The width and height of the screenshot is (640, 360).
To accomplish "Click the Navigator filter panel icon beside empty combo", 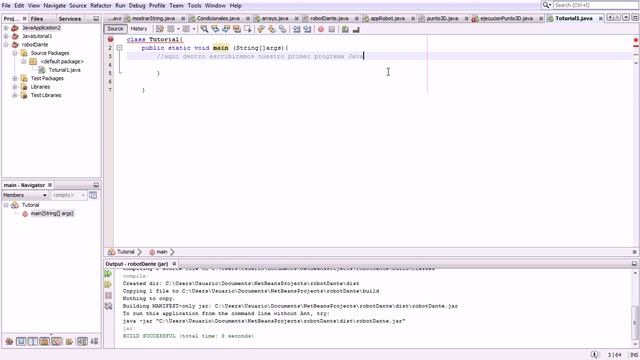I will coord(93,195).
